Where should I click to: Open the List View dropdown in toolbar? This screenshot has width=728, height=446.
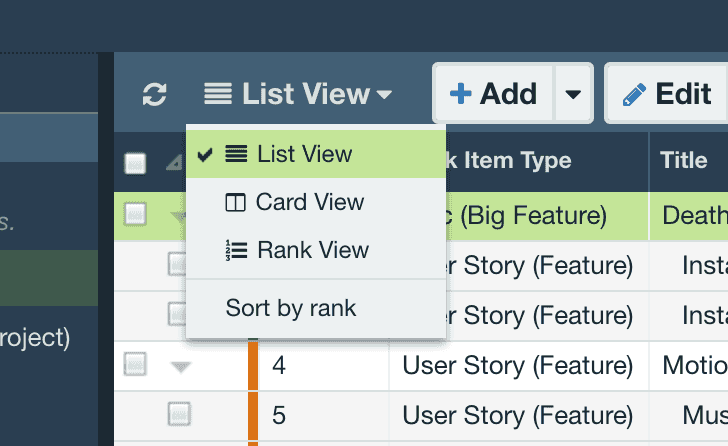298,94
